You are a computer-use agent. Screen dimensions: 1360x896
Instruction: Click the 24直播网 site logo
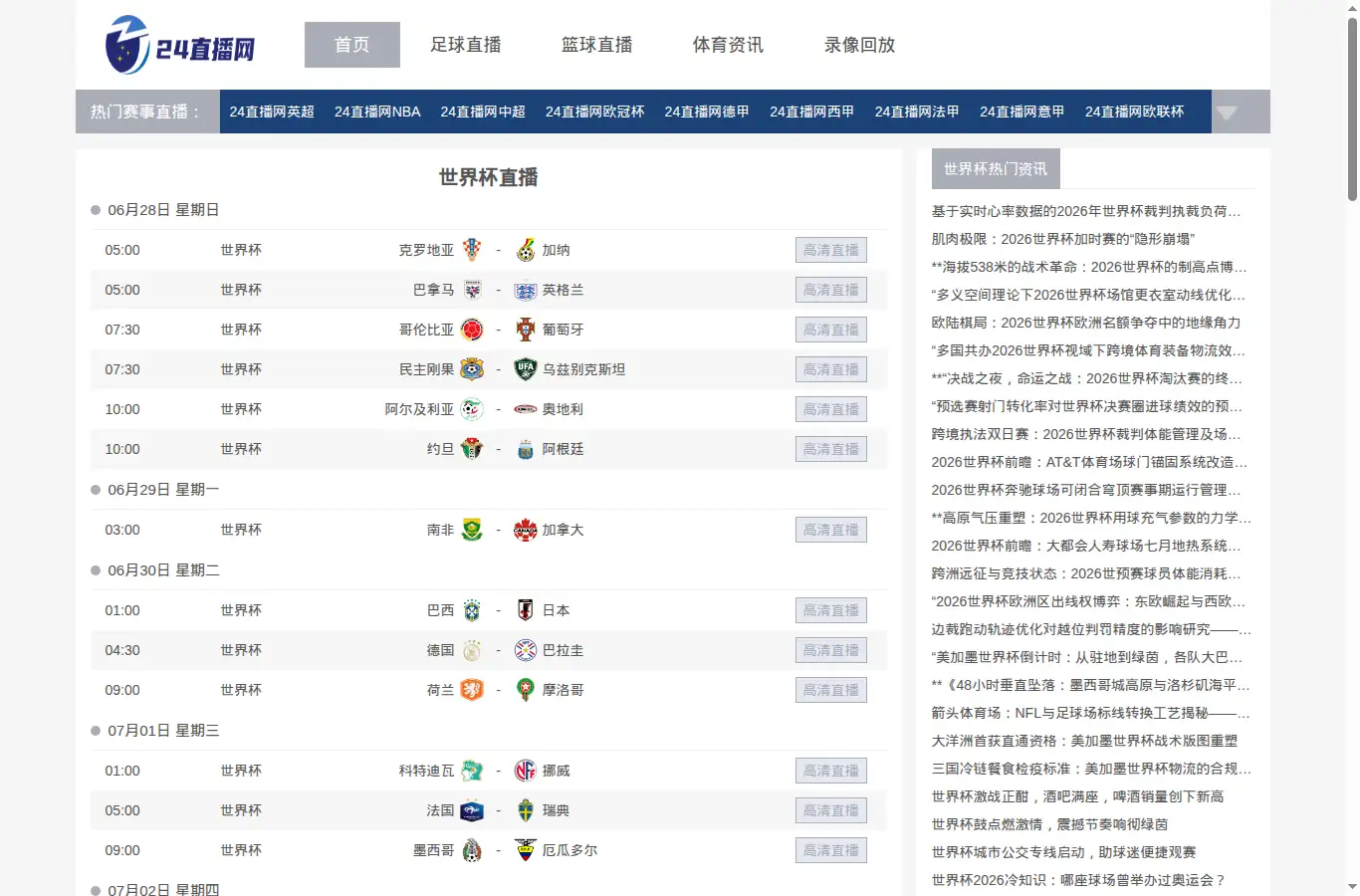[x=180, y=45]
